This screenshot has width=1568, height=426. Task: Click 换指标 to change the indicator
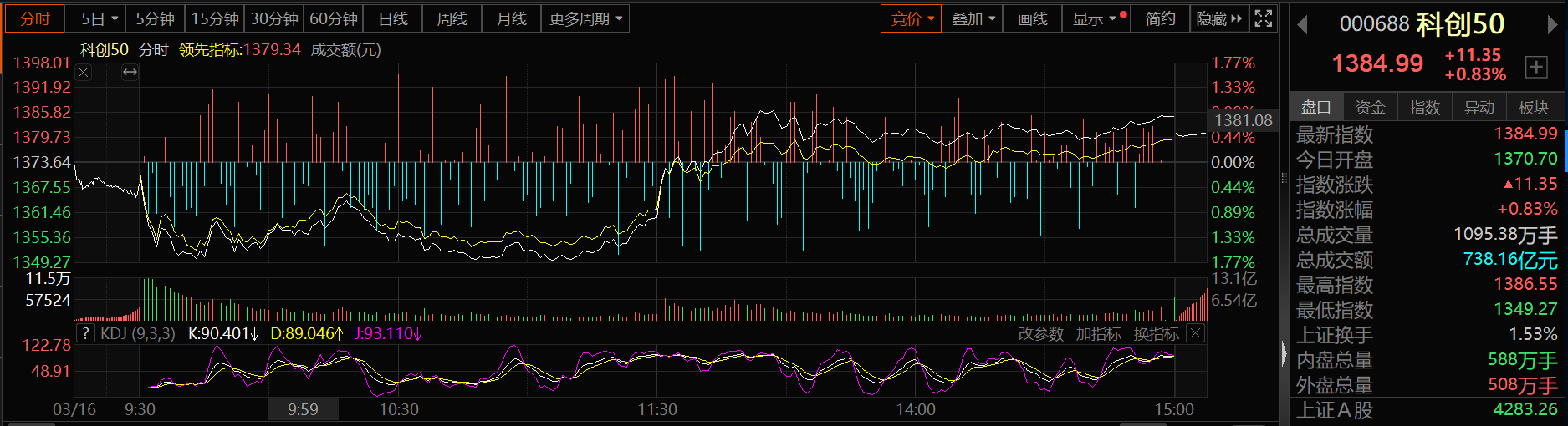1156,334
